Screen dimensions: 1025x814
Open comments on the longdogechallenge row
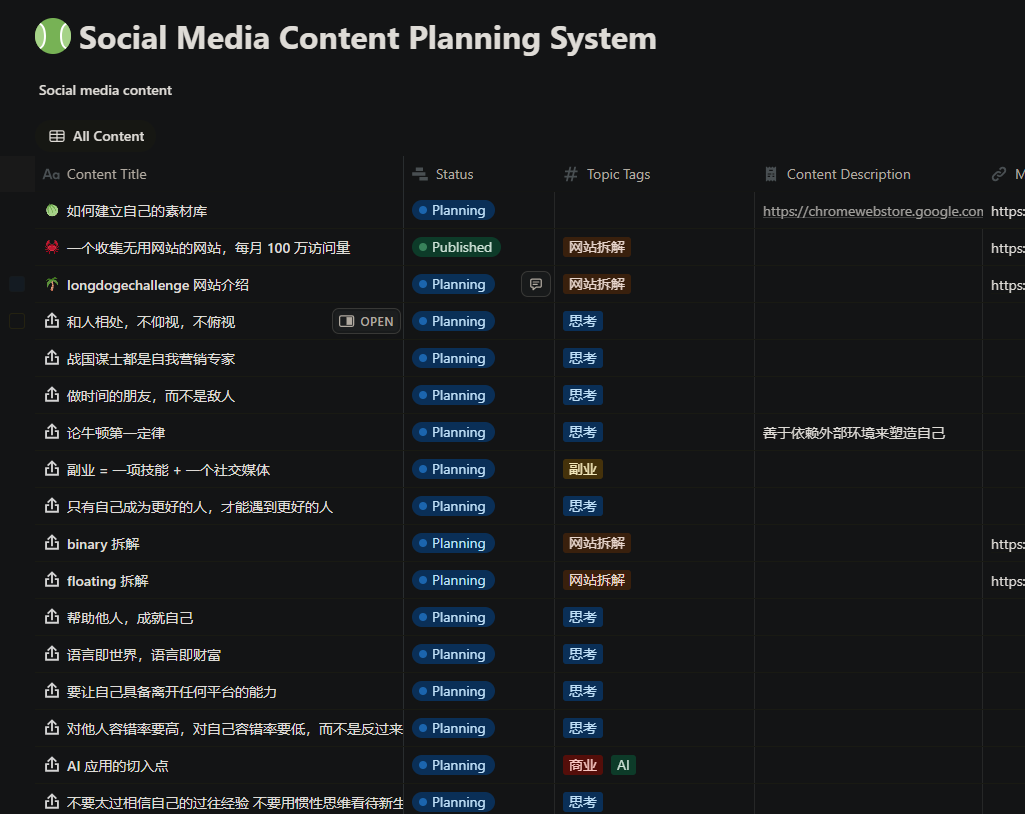click(x=536, y=285)
